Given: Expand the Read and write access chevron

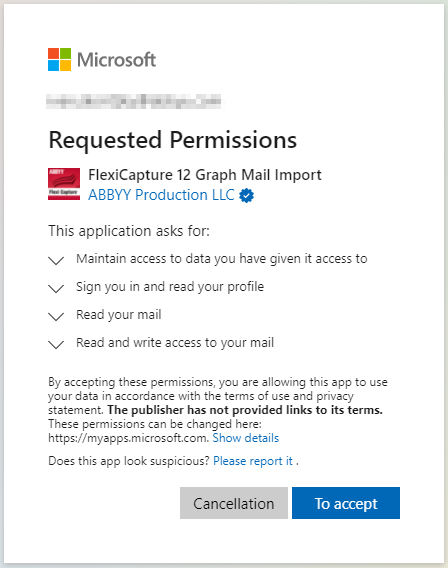Looking at the screenshot, I should (56, 344).
